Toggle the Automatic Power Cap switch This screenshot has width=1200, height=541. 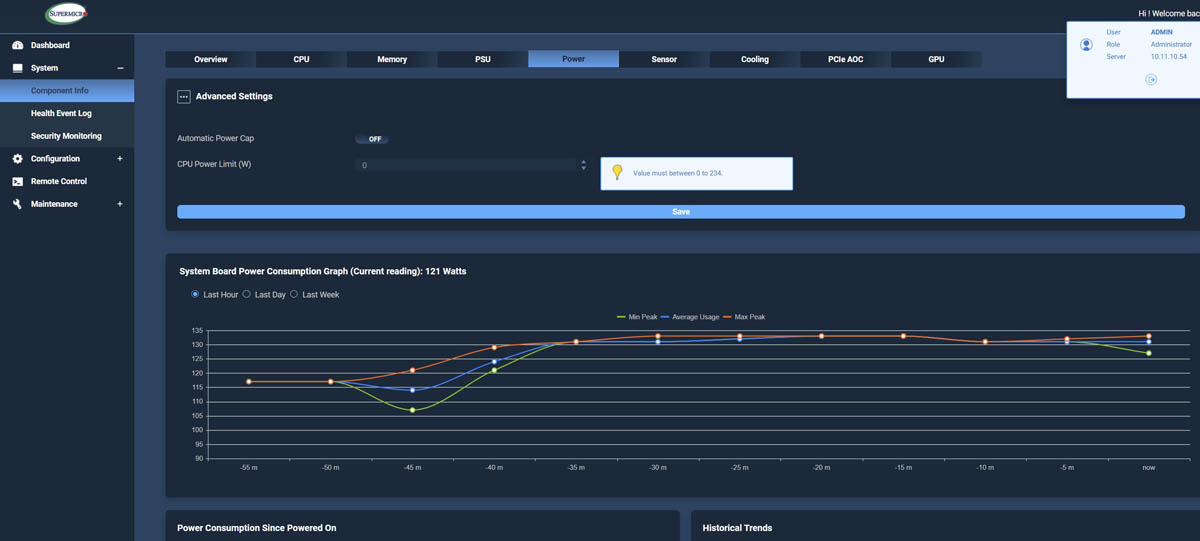pyautogui.click(x=372, y=139)
